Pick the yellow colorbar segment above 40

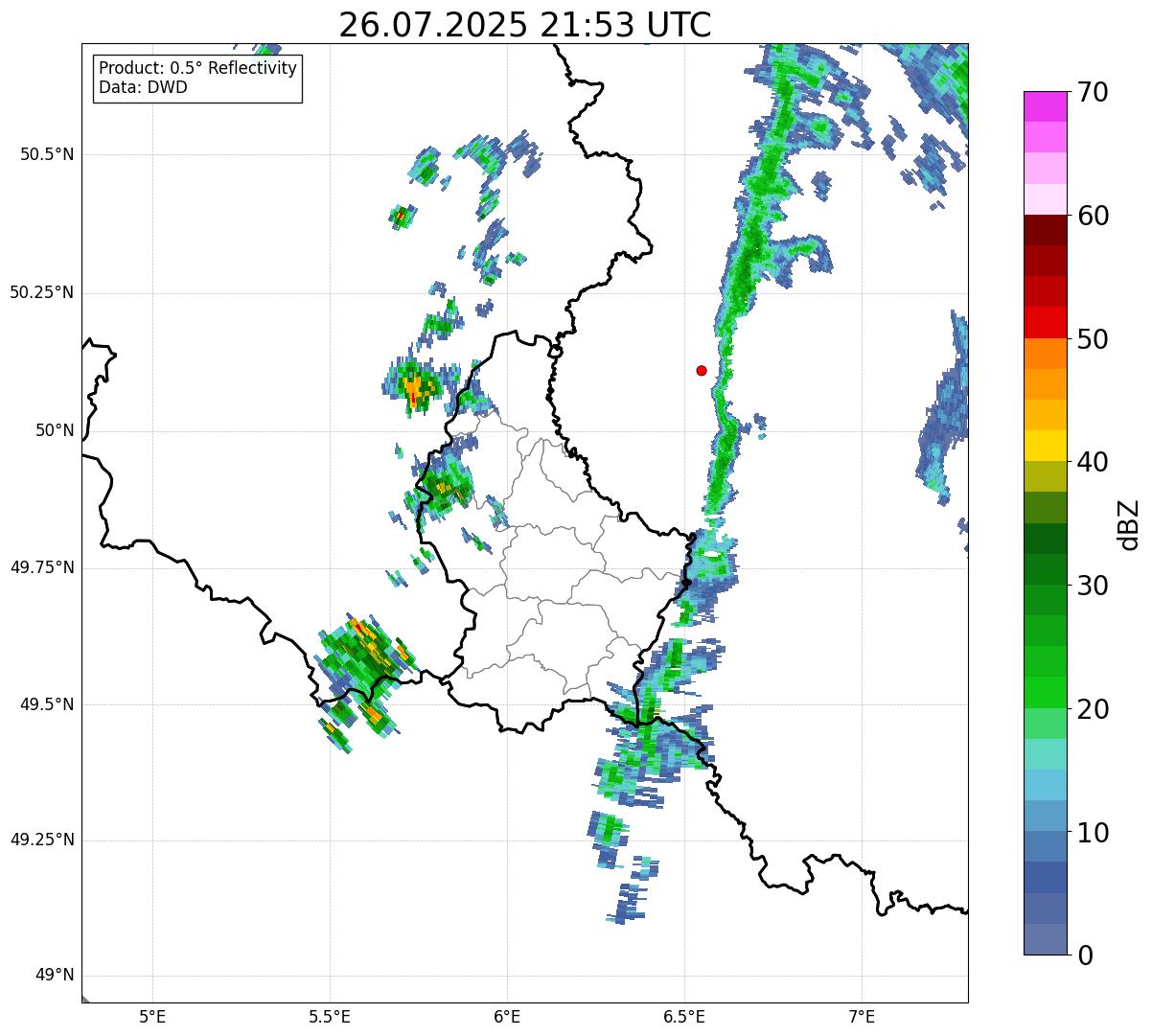(1045, 446)
